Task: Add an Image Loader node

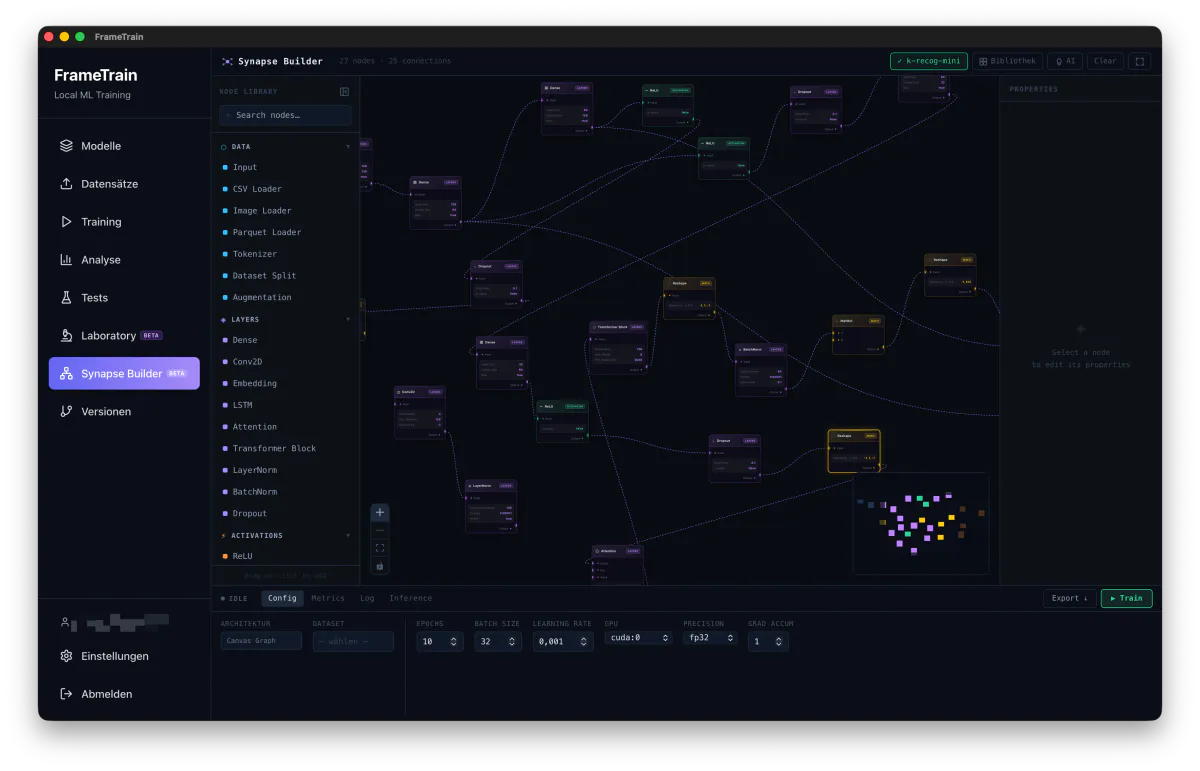Action: [285, 211]
